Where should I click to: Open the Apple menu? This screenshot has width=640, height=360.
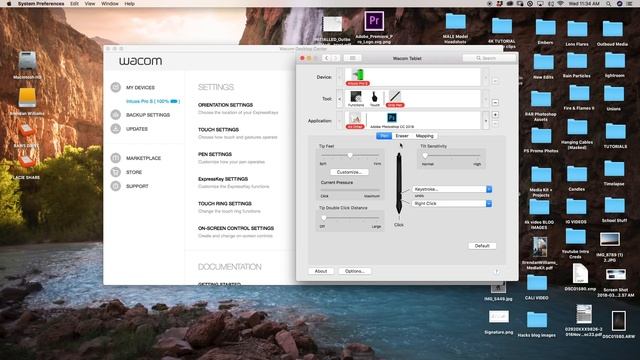pos(9,4)
